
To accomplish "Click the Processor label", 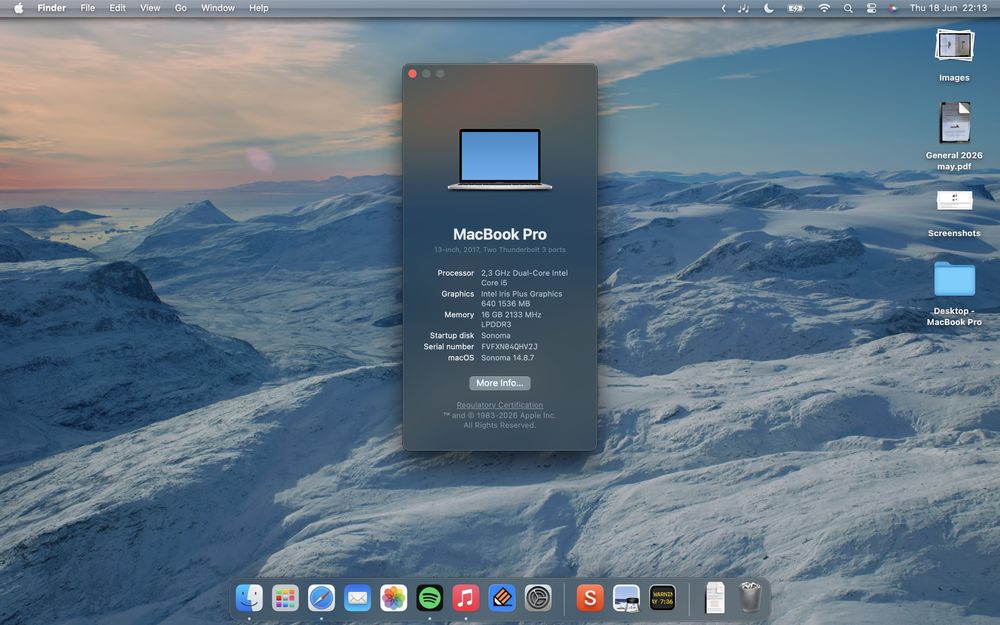I will [455, 273].
